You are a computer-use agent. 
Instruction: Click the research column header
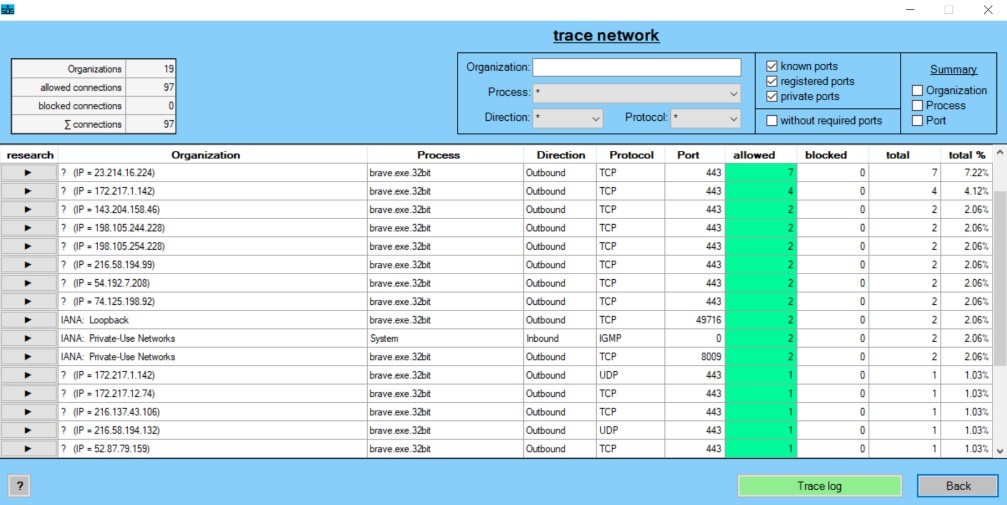[x=30, y=155]
